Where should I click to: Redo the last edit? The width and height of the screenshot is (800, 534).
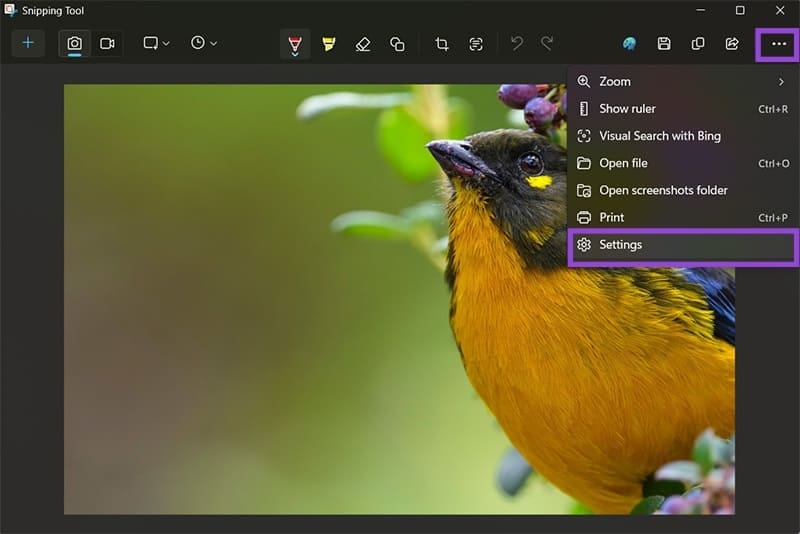click(547, 44)
